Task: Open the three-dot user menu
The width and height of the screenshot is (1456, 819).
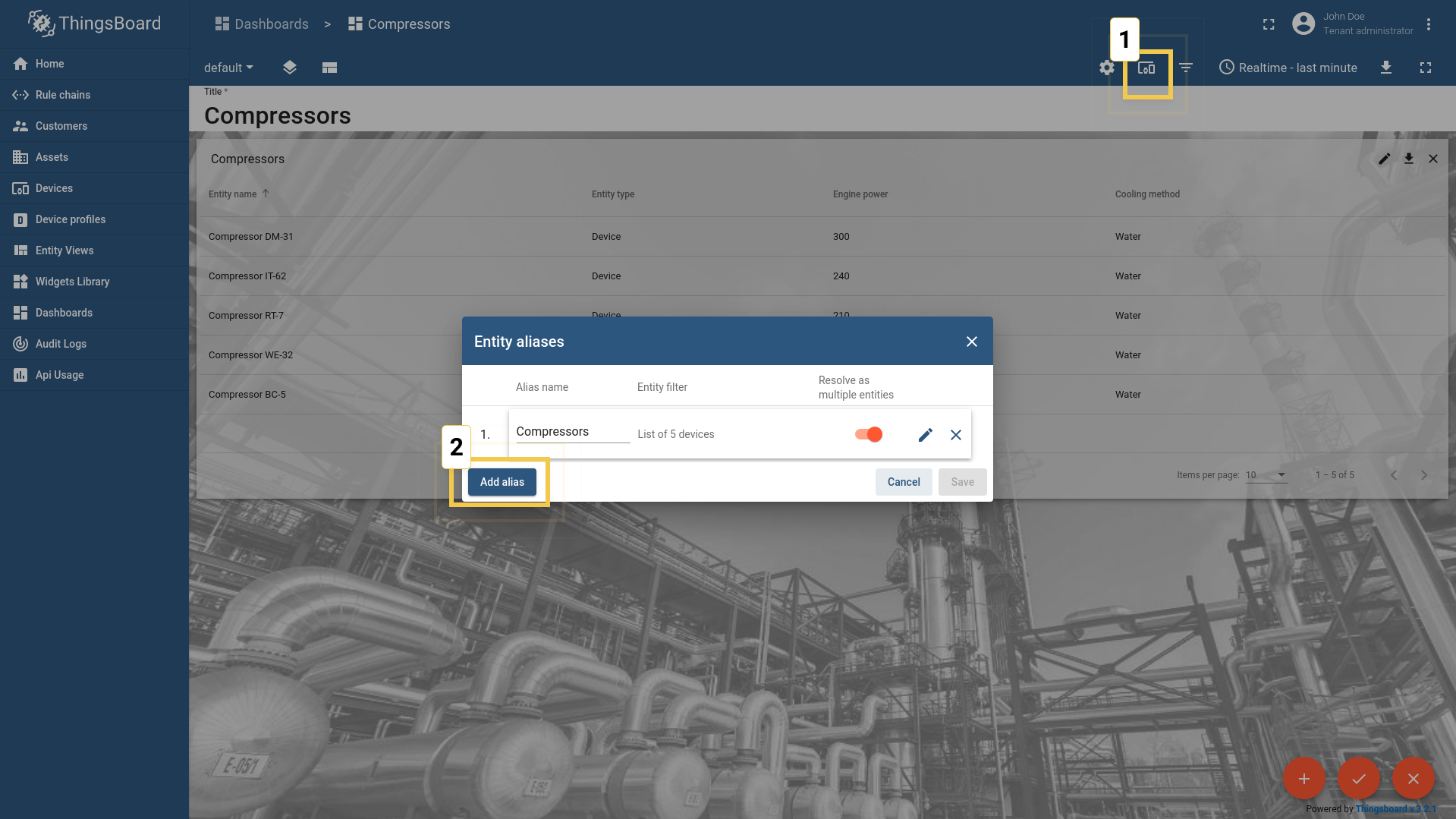Action: [x=1429, y=24]
